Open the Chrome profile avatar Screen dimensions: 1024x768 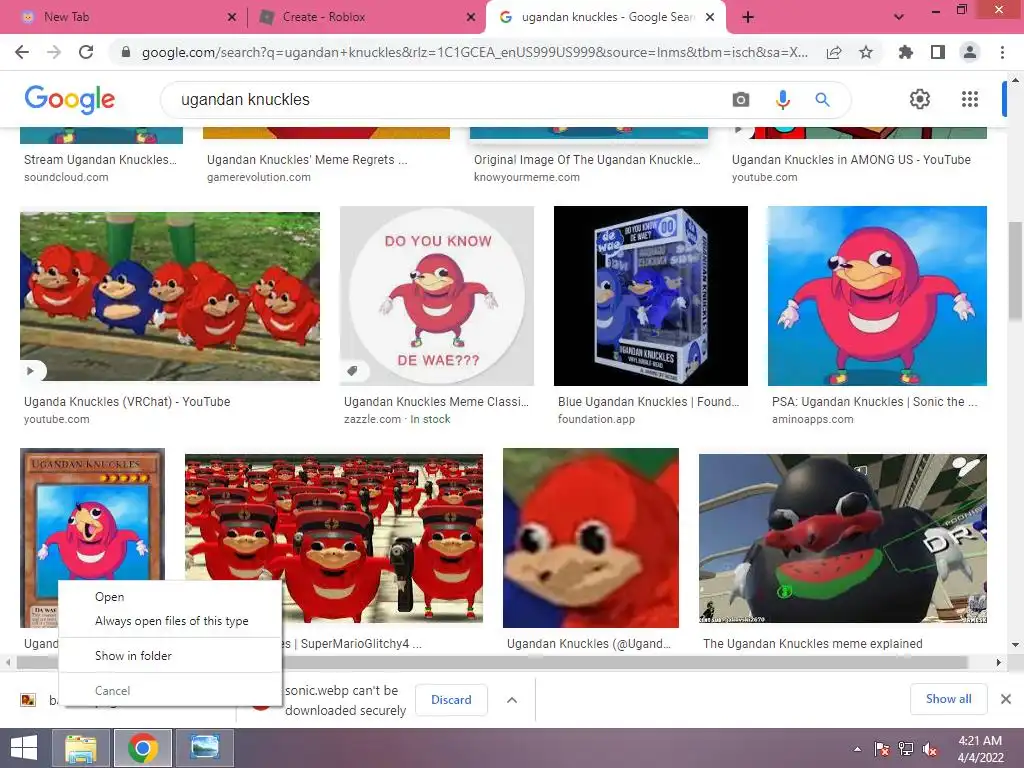pos(970,52)
